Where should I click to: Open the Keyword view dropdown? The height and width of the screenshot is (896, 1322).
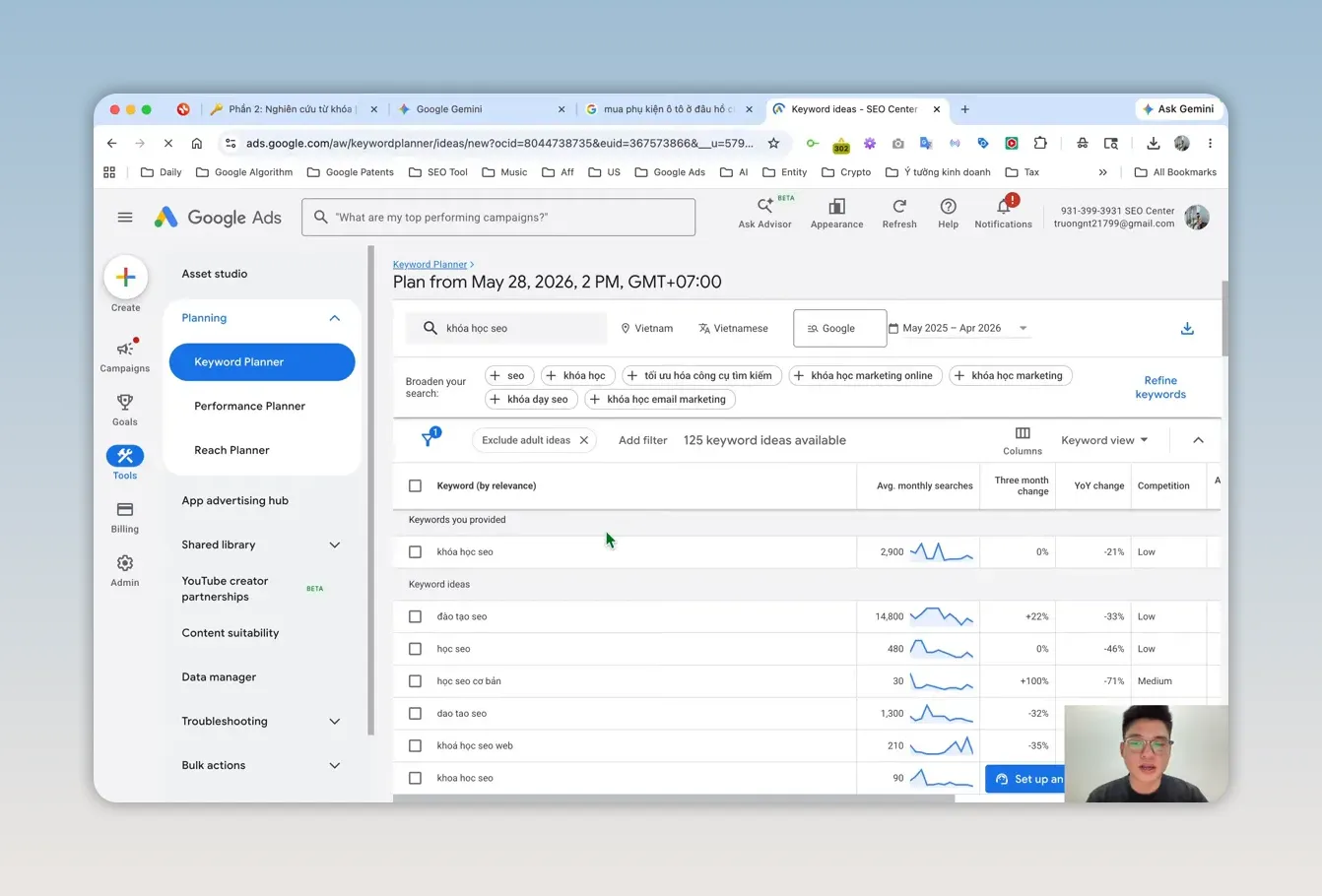pos(1104,440)
